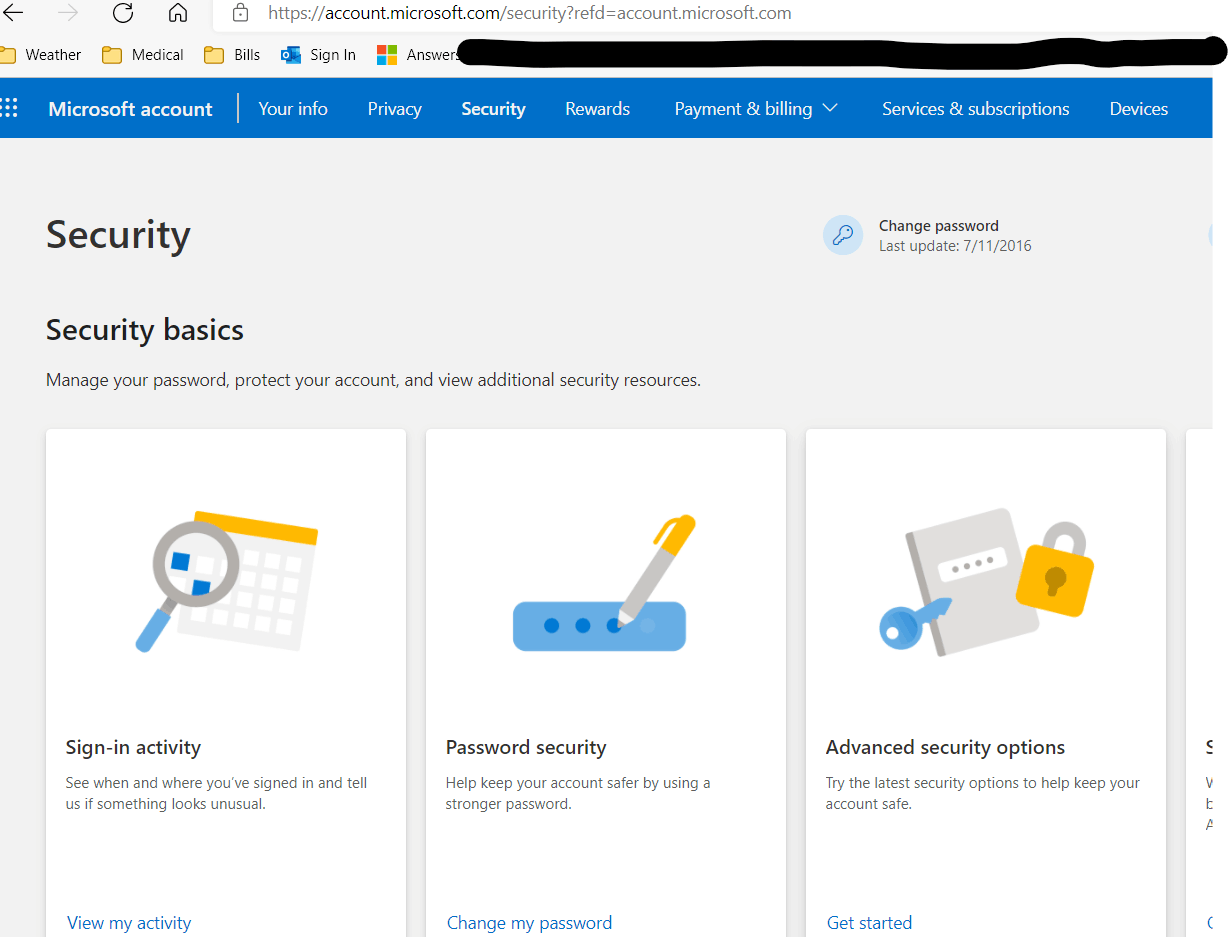Navigate back in the browser
1229x937 pixels.
click(x=14, y=14)
